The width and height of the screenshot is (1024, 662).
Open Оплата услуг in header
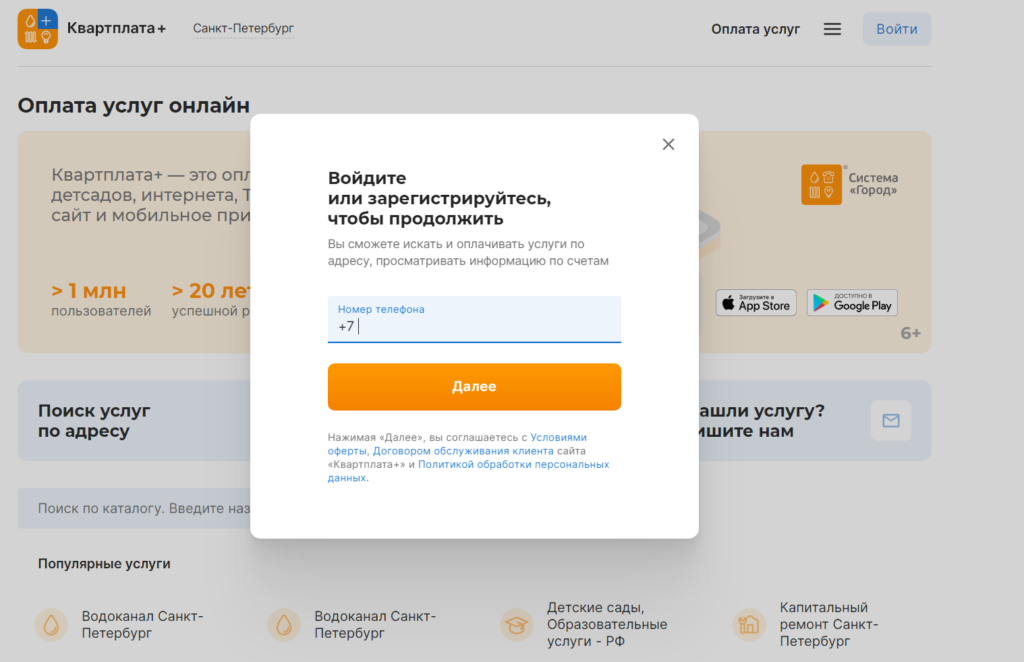coord(756,29)
